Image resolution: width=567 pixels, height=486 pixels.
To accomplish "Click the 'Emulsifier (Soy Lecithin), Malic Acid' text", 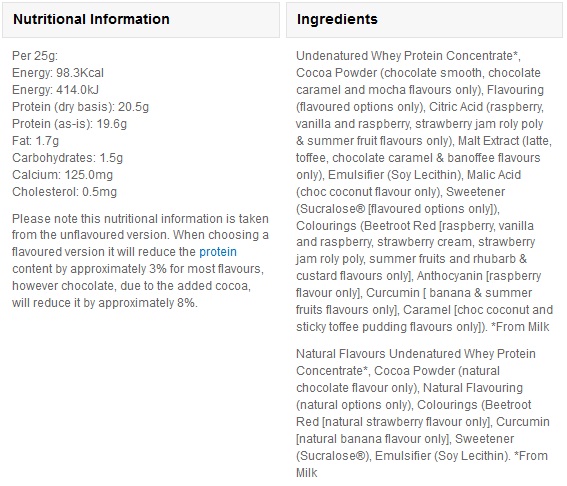I will coord(424,175).
